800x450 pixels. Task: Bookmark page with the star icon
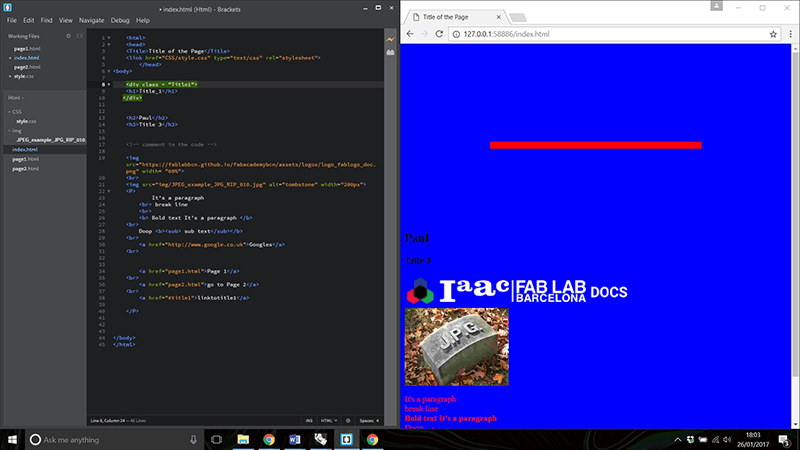(x=773, y=34)
